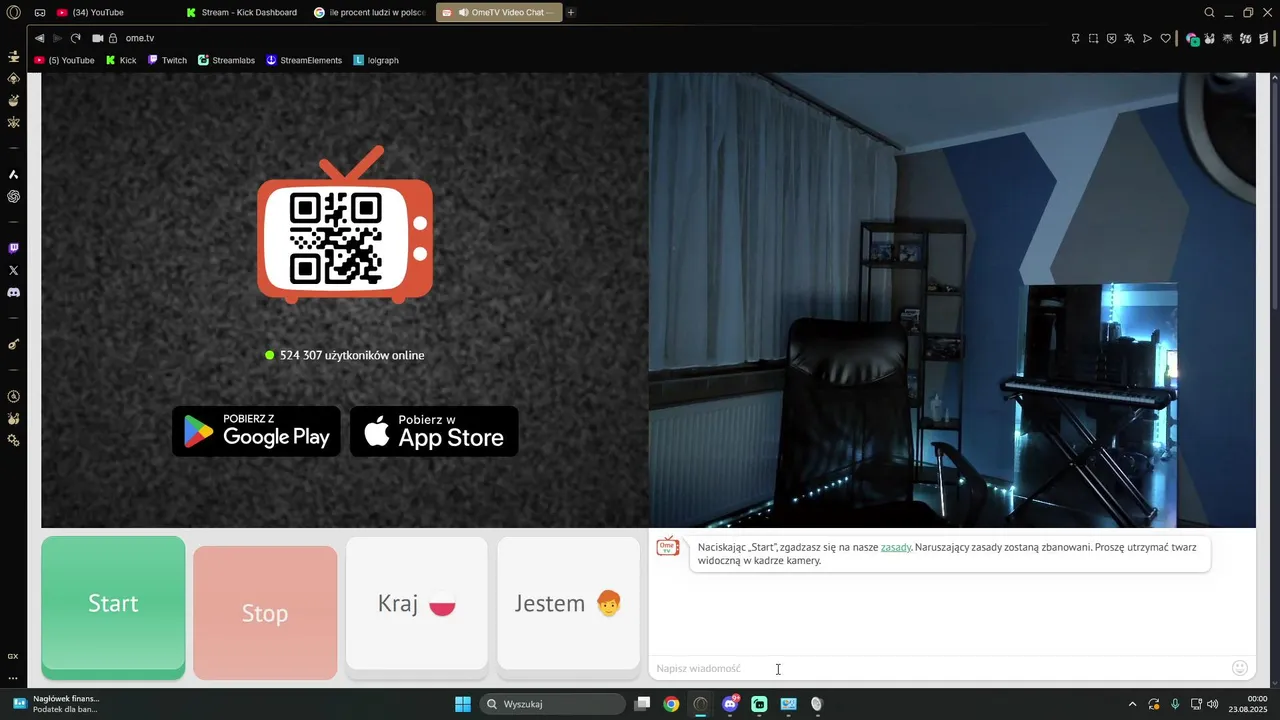The width and height of the screenshot is (1280, 720).
Task: Open ChatGPT in the sidebar
Action: pos(14,196)
